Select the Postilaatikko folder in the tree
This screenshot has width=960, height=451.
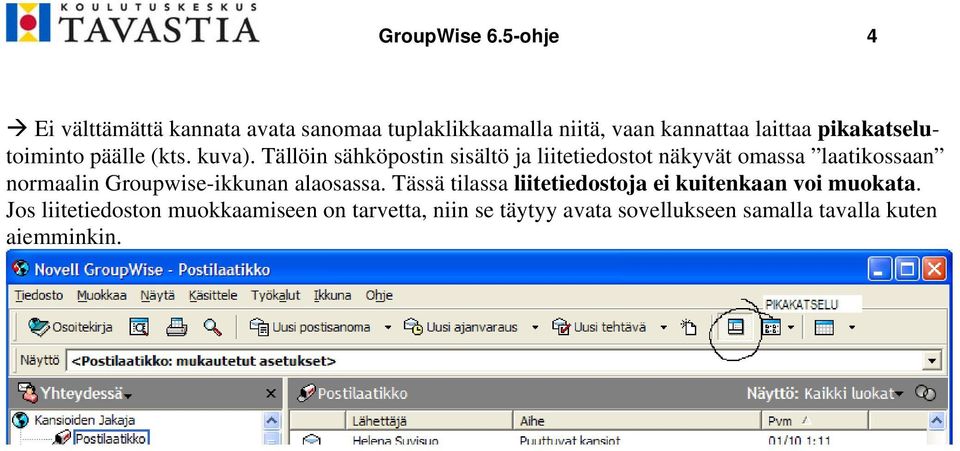click(111, 438)
